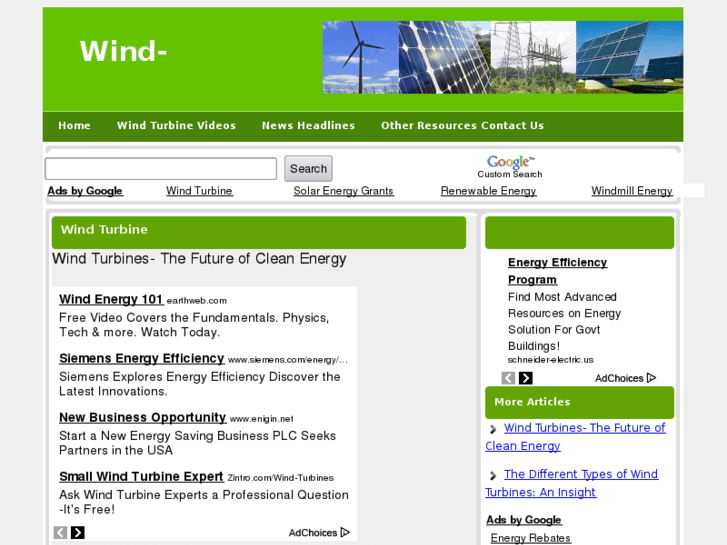This screenshot has height=545, width=727.
Task: Open the Contact Us page
Action: click(512, 125)
